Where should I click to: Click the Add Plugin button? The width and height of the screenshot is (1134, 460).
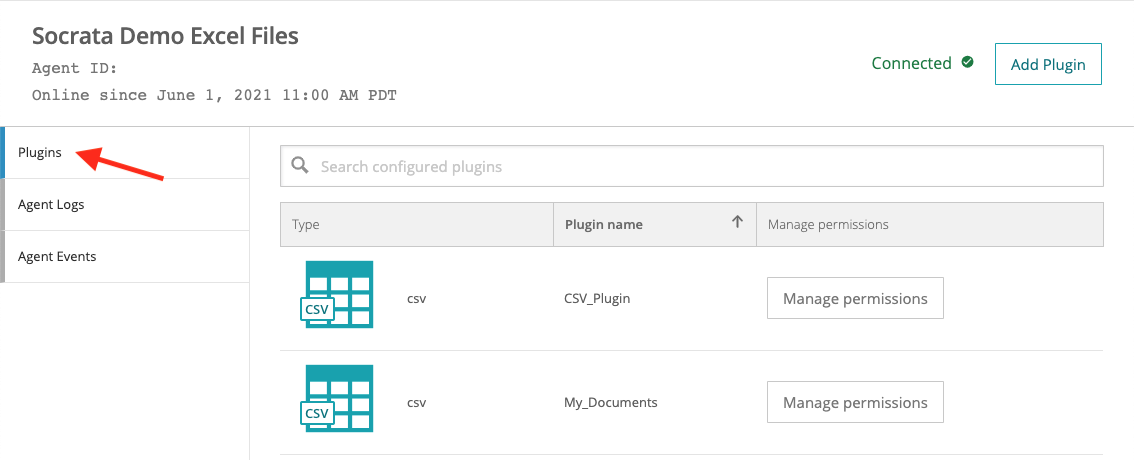[1048, 64]
